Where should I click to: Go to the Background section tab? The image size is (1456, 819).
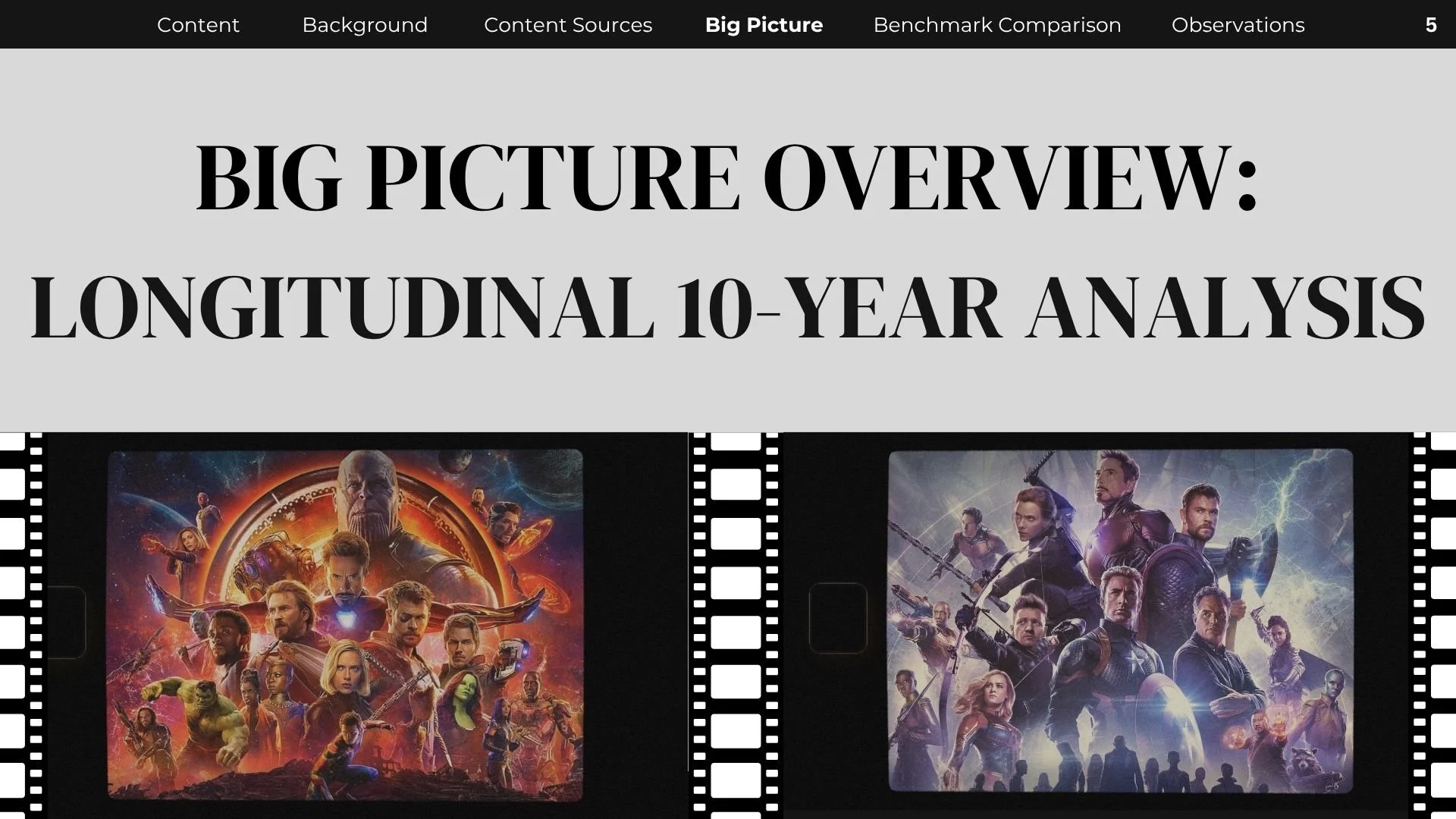pos(365,25)
